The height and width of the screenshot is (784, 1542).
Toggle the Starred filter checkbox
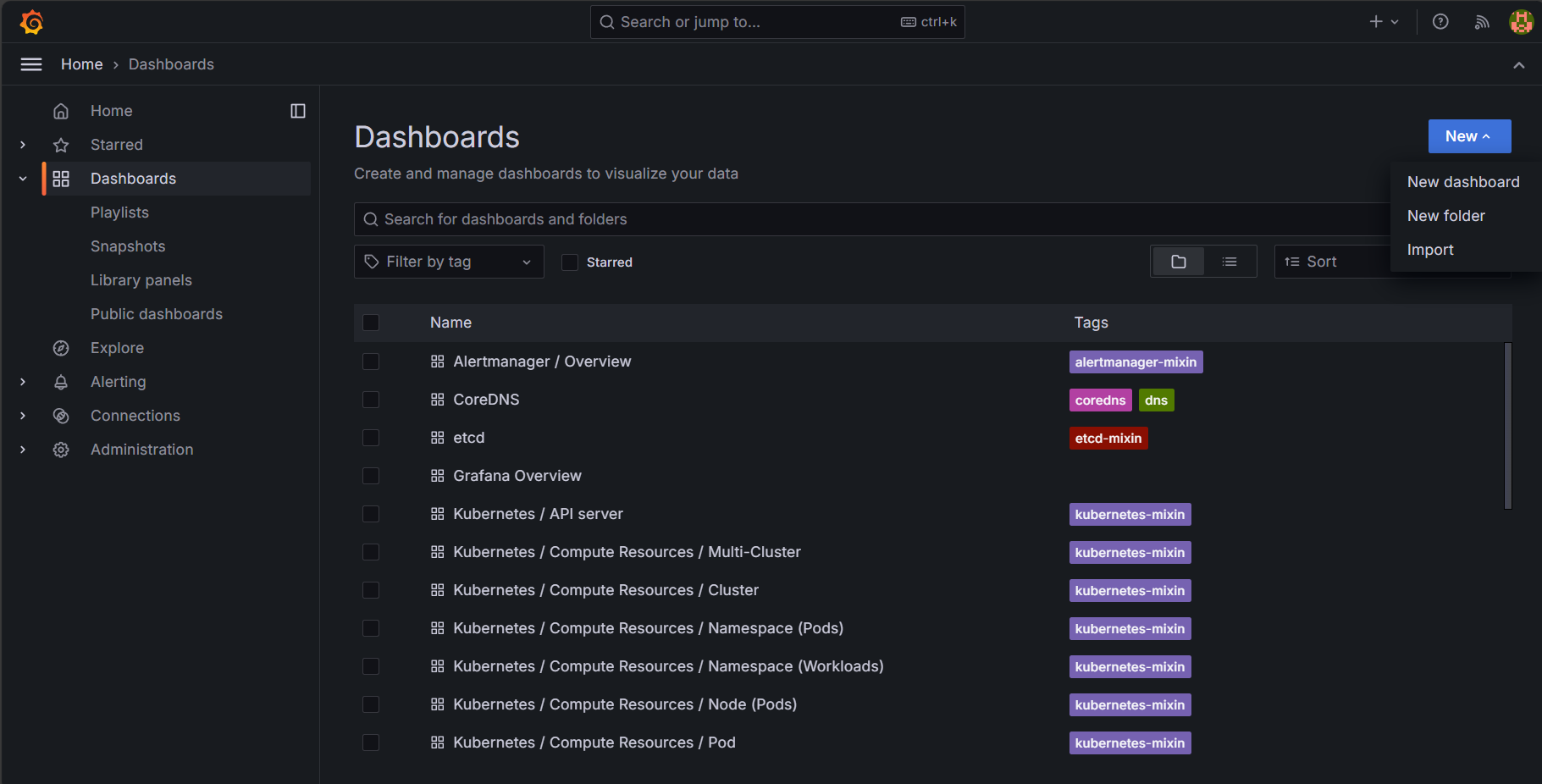[570, 262]
